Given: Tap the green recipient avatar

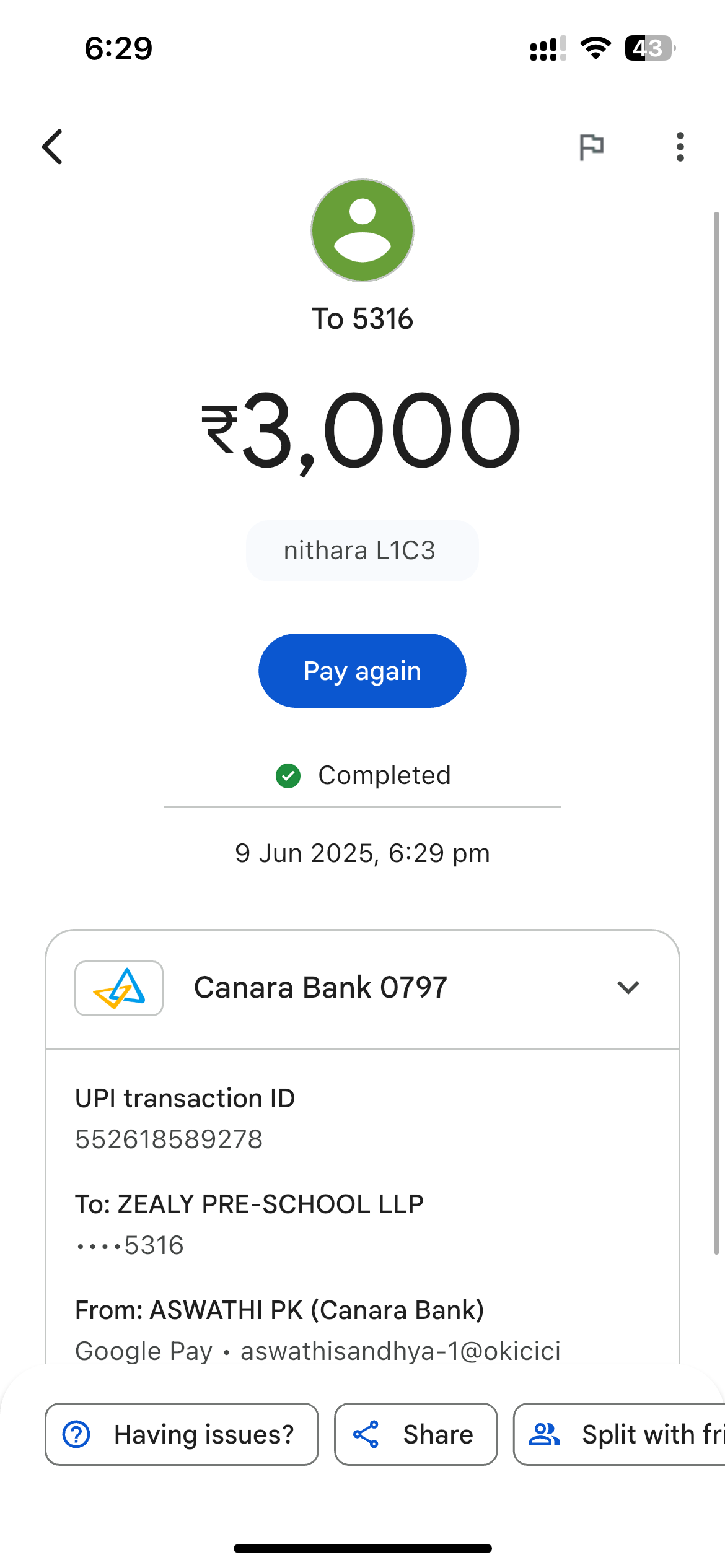Looking at the screenshot, I should click(x=362, y=230).
